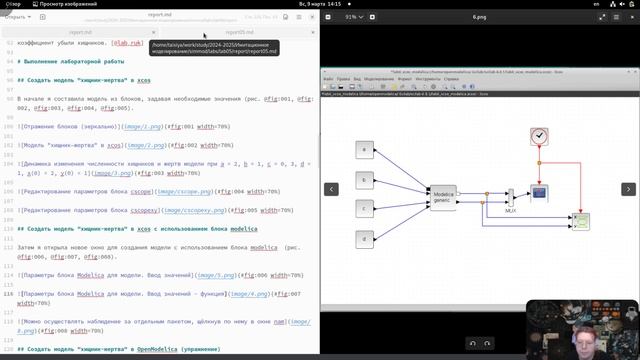The height and width of the screenshot is (360, 640).
Task: Go to the next image
Action: click(628, 189)
